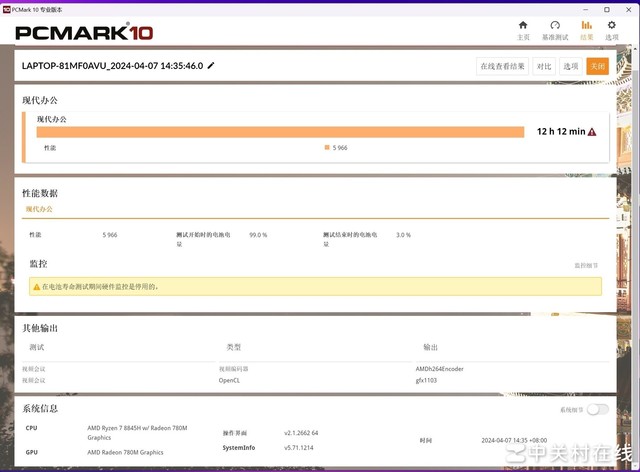Toggle the 系统细节 system details switch
The width and height of the screenshot is (640, 472).
(598, 409)
